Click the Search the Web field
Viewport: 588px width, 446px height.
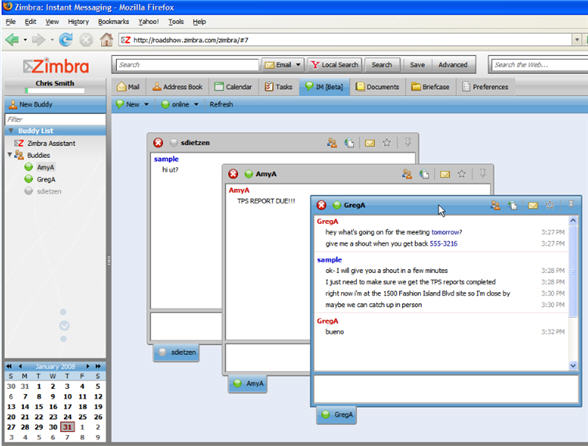pyautogui.click(x=539, y=65)
